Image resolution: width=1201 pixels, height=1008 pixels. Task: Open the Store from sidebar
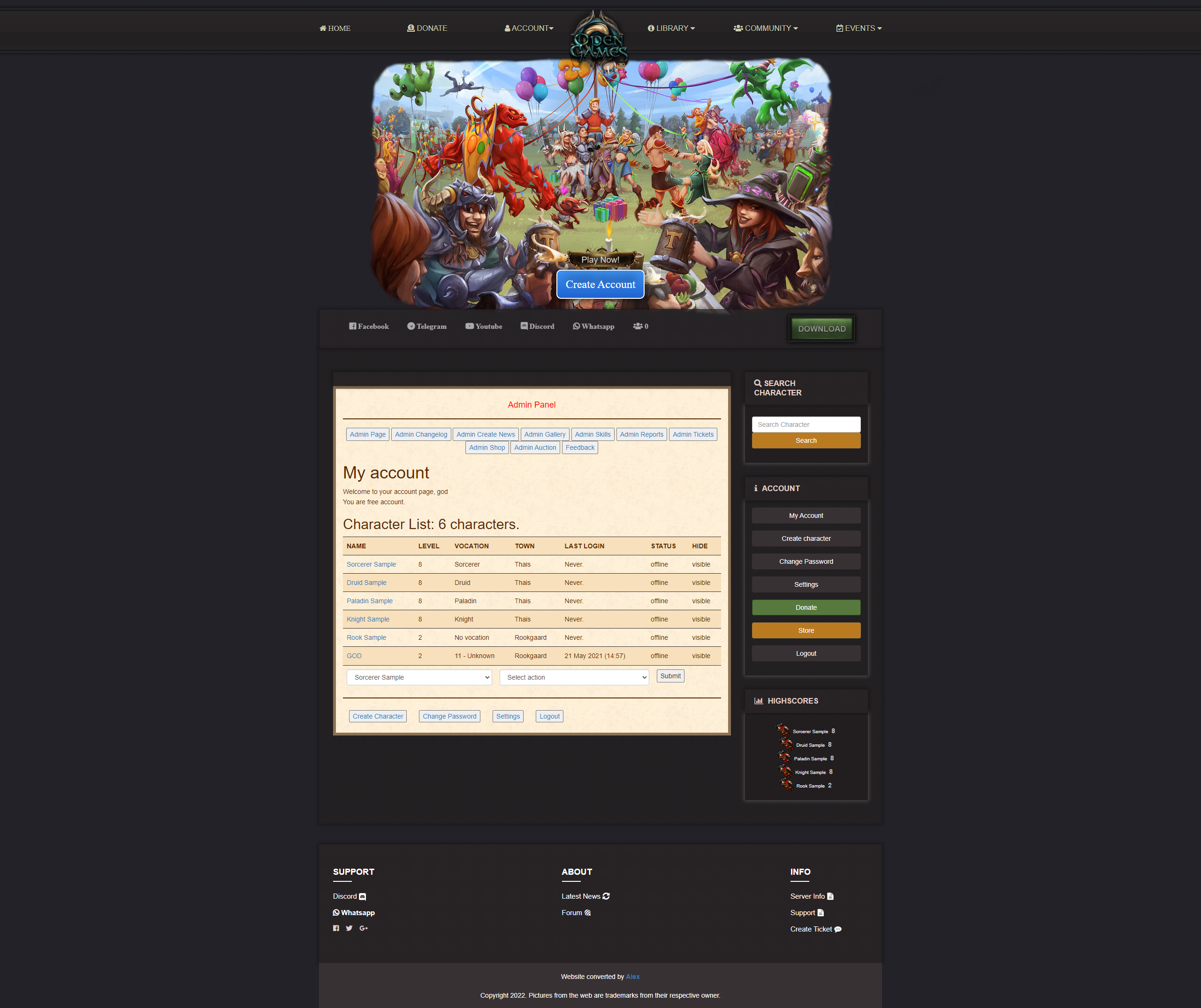coord(806,630)
